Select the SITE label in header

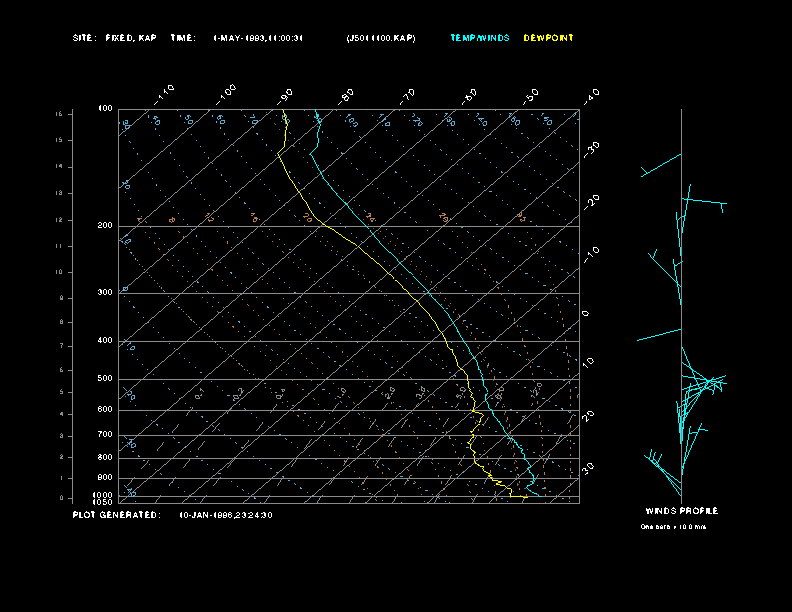(84, 38)
